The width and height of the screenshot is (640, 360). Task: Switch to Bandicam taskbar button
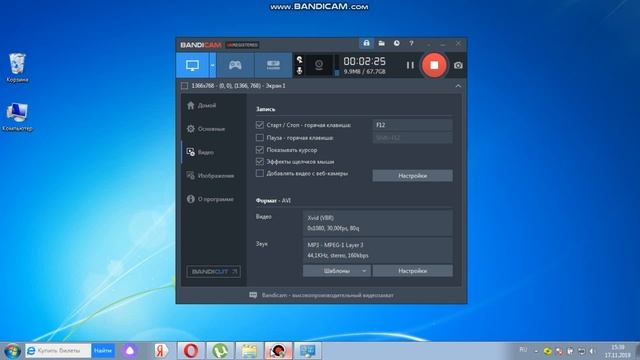coord(278,351)
